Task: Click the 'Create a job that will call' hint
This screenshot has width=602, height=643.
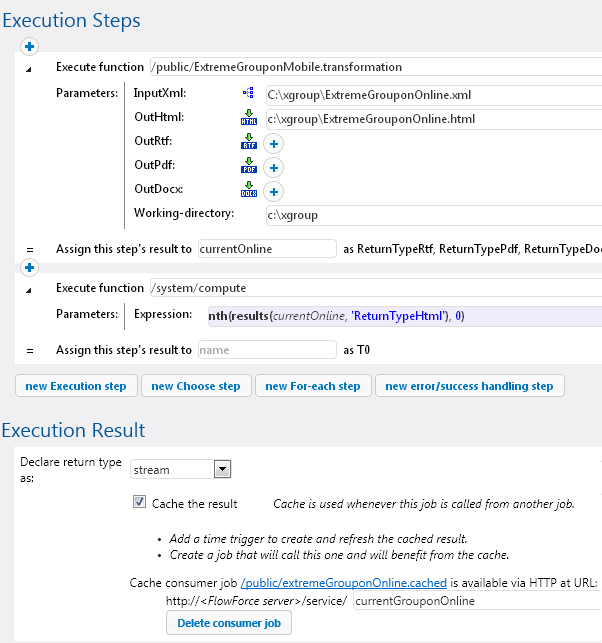Action: (x=339, y=555)
